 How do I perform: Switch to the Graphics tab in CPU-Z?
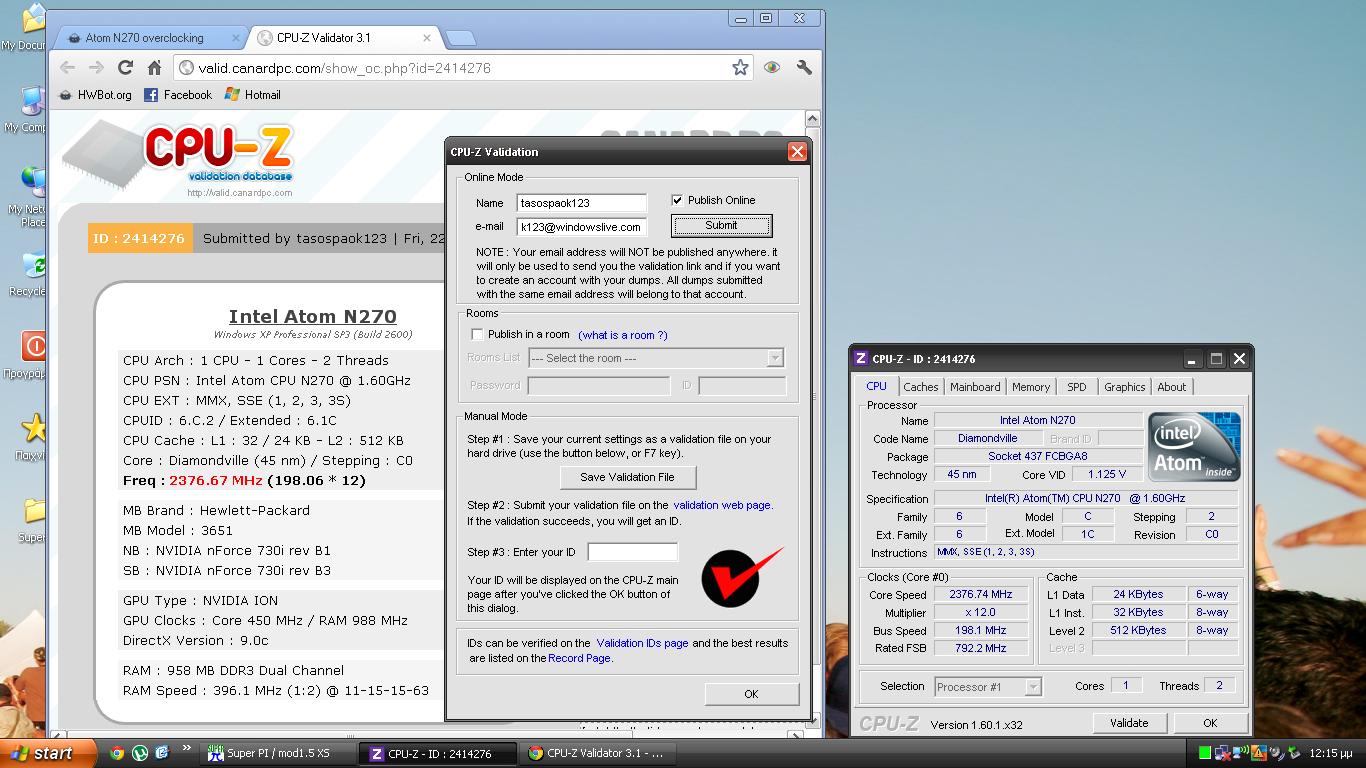1125,387
